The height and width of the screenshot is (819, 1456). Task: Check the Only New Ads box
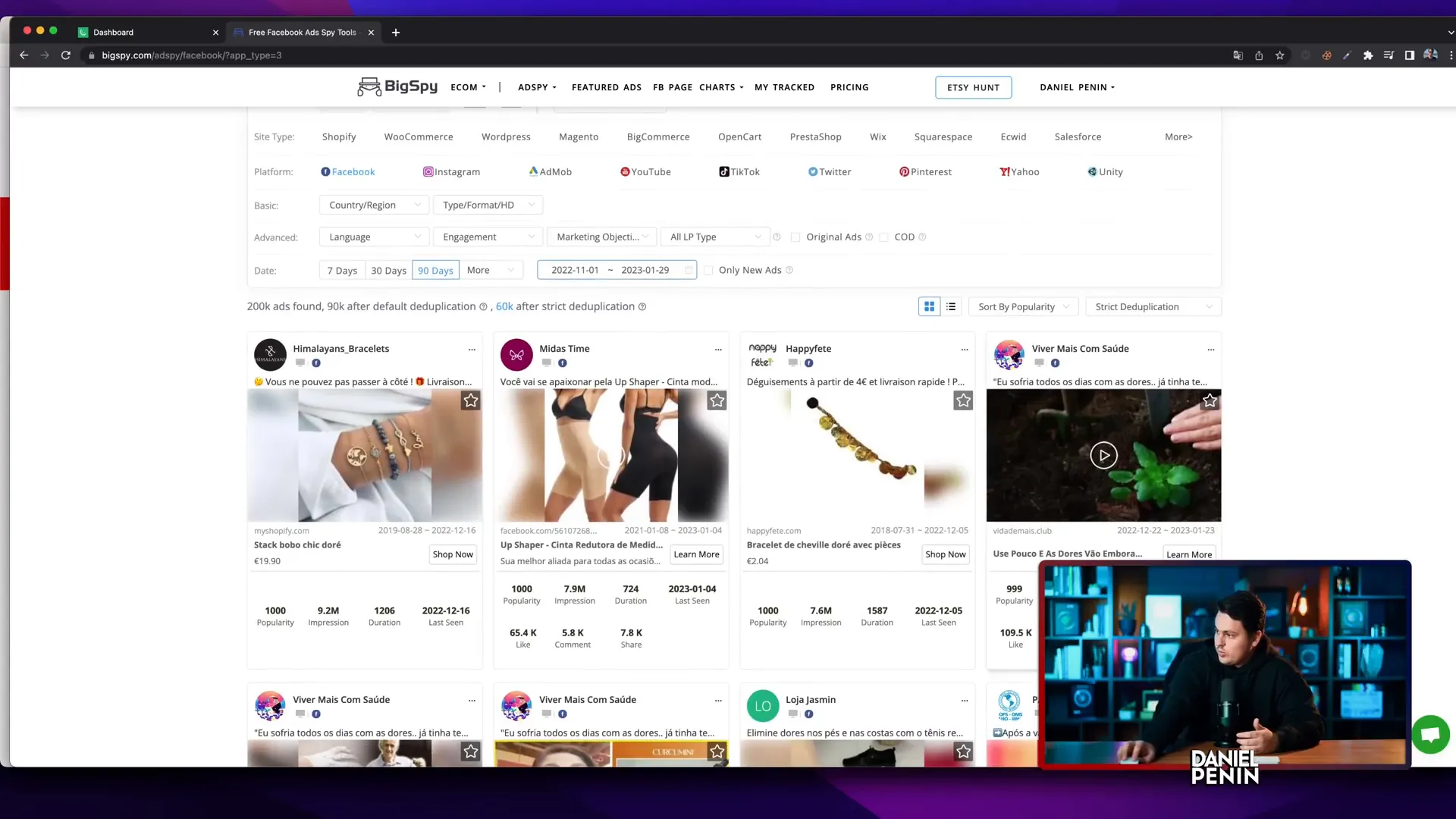708,271
